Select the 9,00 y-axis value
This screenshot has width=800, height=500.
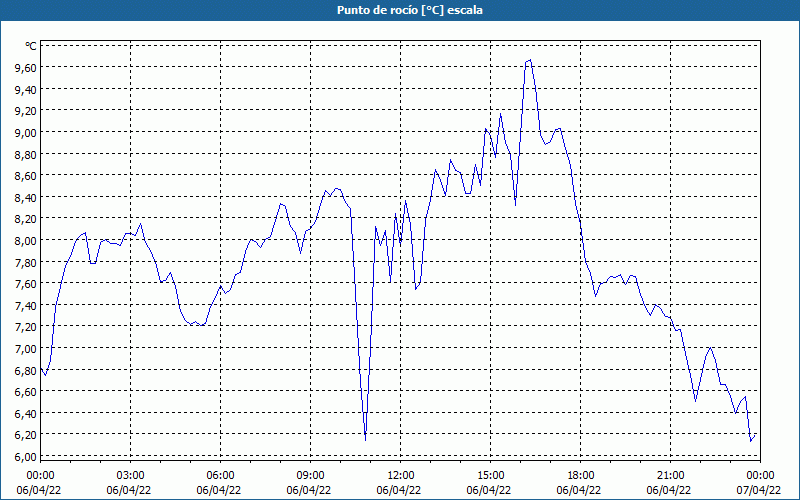[x=26, y=133]
